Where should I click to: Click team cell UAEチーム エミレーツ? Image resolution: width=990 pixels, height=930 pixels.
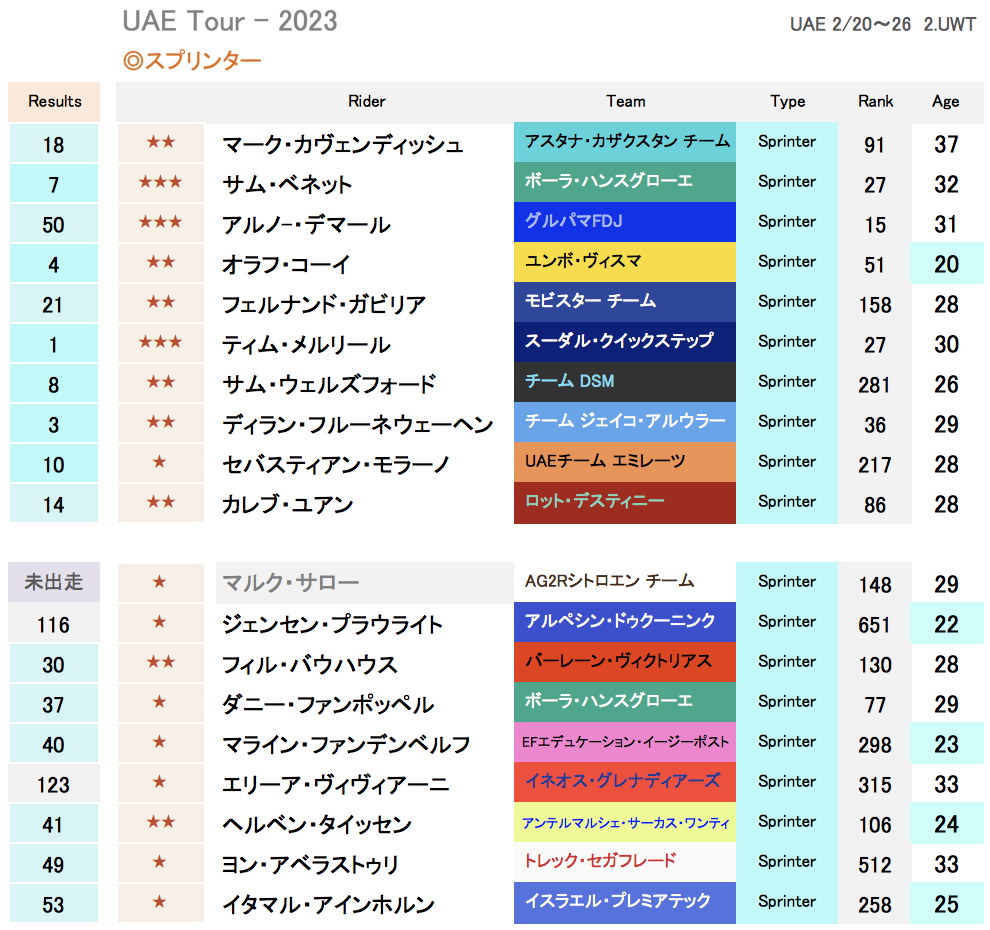tap(625, 462)
